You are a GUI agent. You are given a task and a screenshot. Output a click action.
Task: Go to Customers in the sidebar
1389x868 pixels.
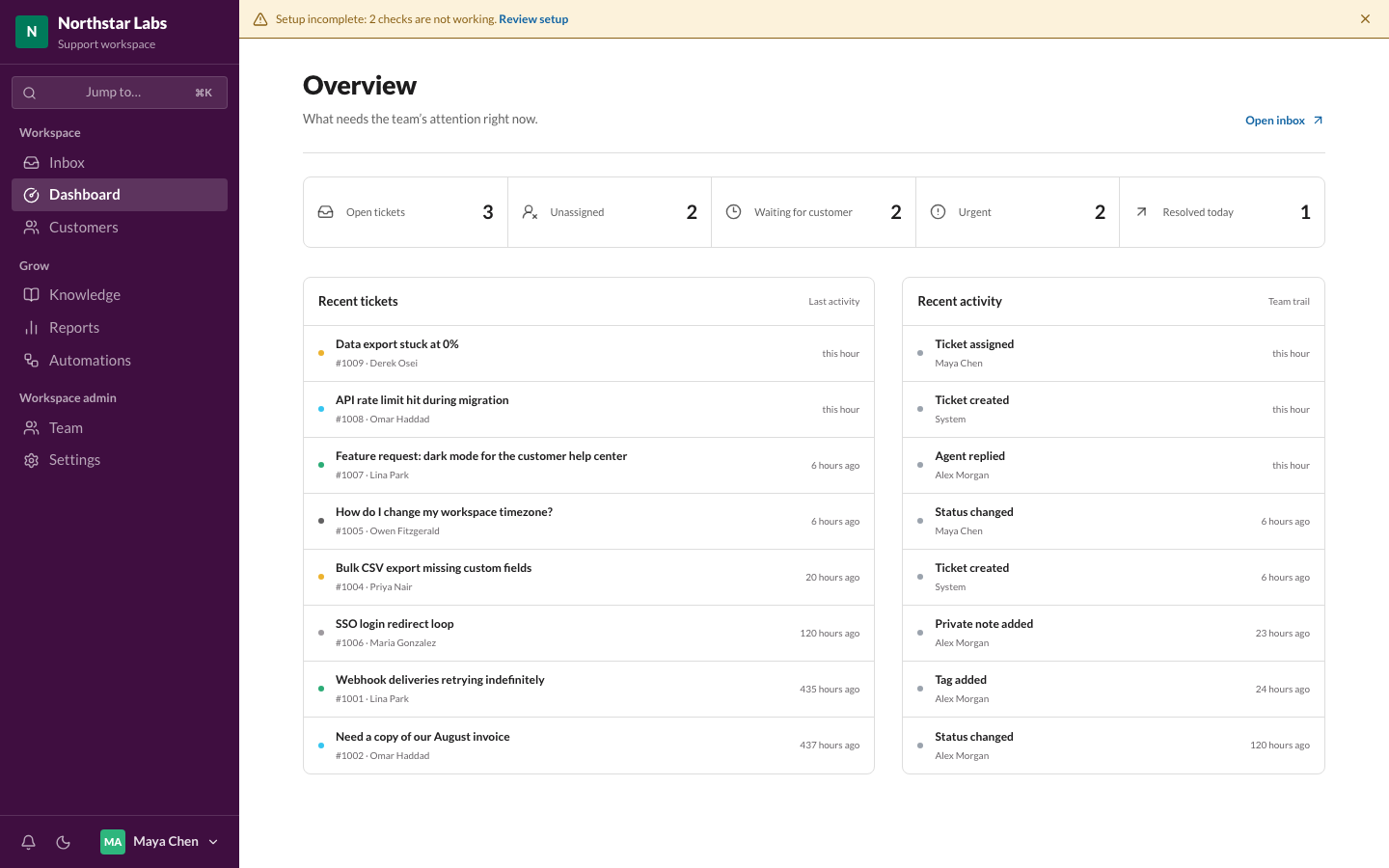[120, 228]
